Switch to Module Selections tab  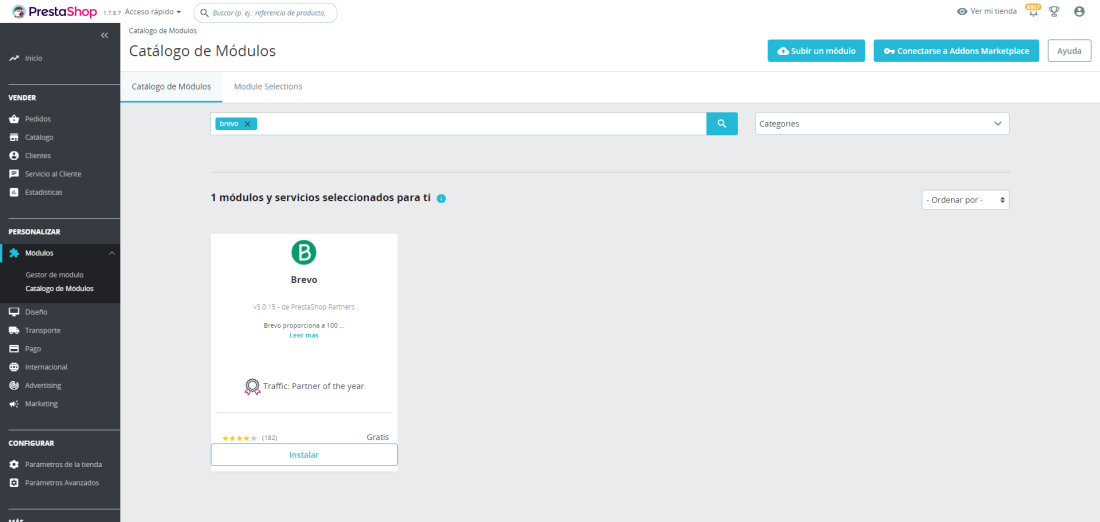268,86
